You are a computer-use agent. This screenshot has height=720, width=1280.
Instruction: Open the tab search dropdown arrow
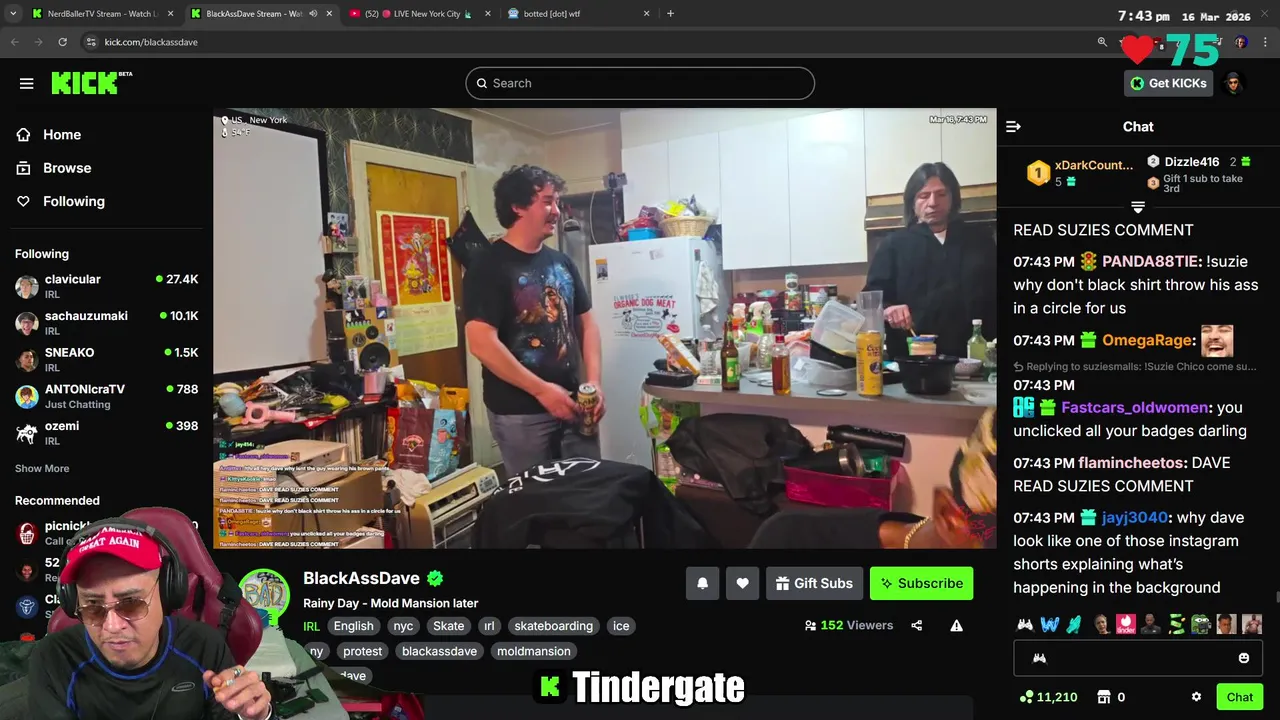[13, 14]
